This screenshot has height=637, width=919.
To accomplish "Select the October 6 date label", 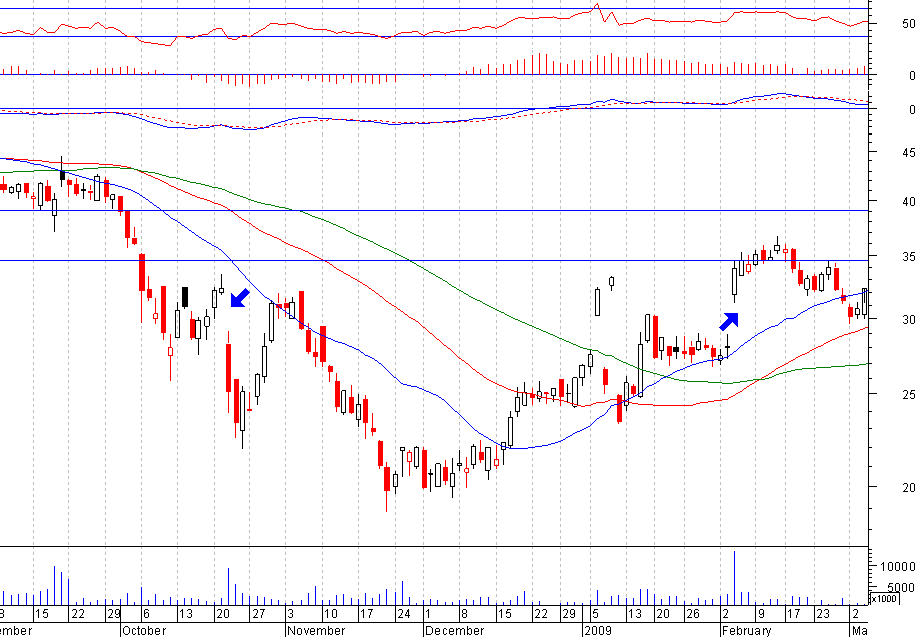I will pos(146,614).
